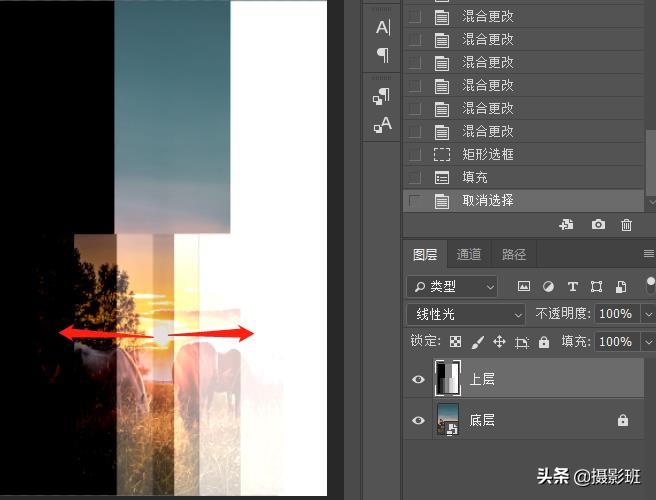
Task: Select the 底层 layer thumbnail
Action: tap(448, 419)
